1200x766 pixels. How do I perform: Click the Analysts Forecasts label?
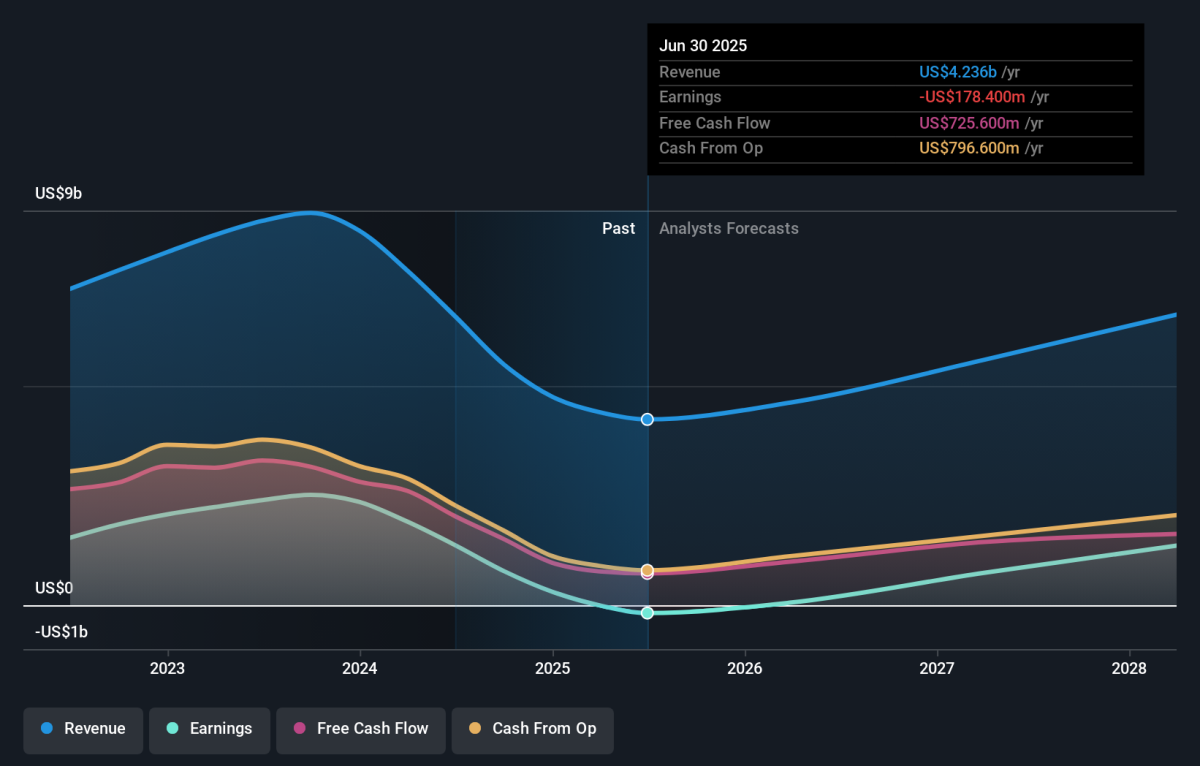point(729,229)
